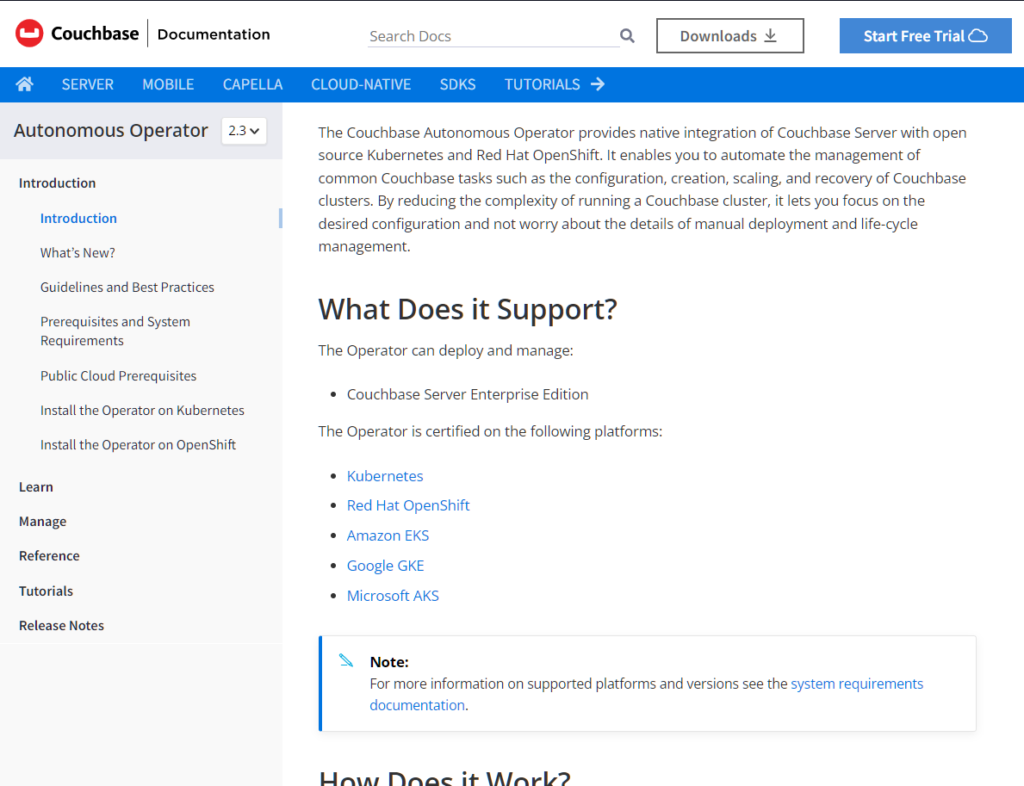Open the CAPELLA nav item
The width and height of the screenshot is (1024, 786).
click(253, 84)
